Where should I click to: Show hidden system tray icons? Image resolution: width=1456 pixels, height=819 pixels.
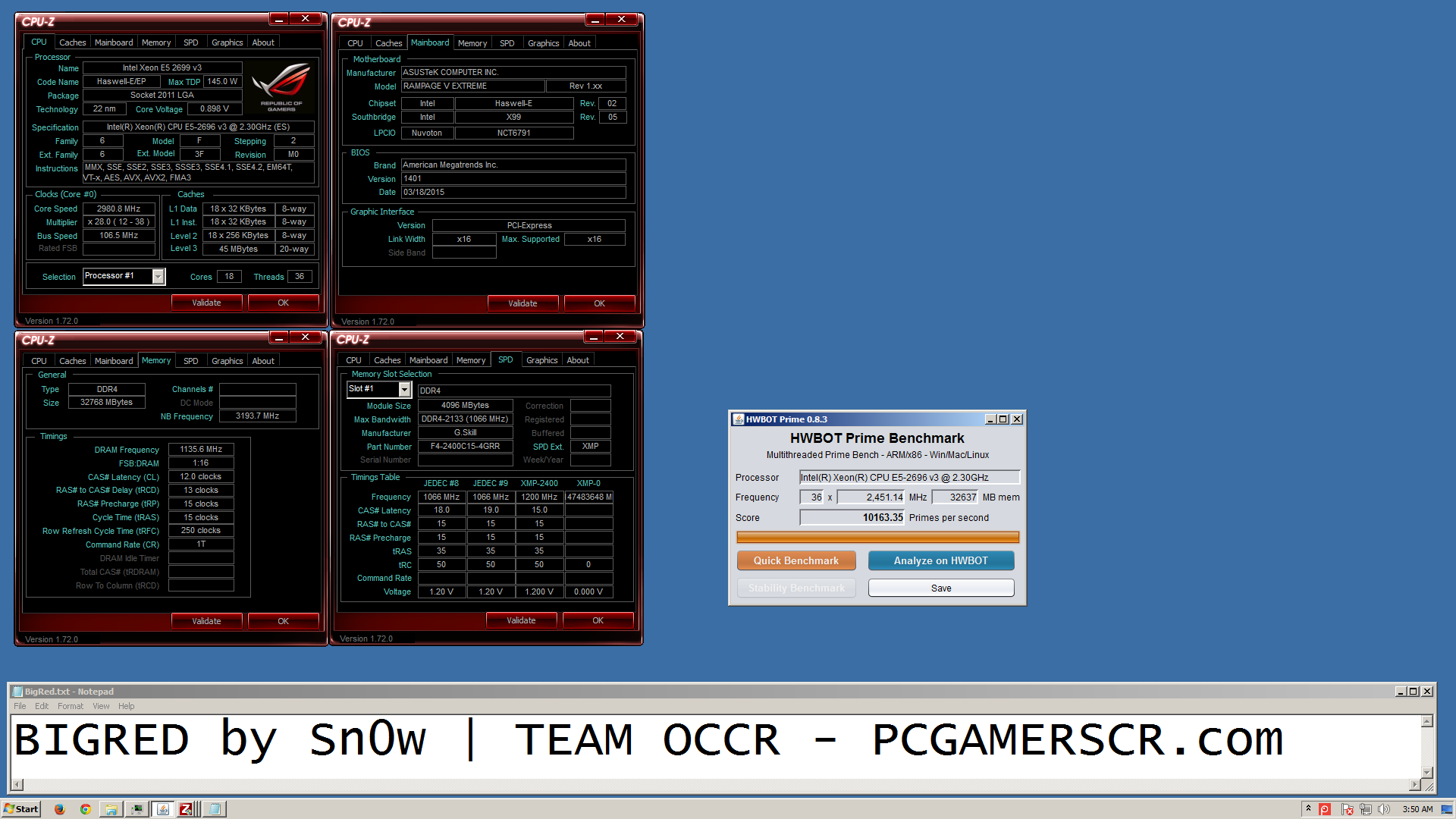pos(1308,808)
